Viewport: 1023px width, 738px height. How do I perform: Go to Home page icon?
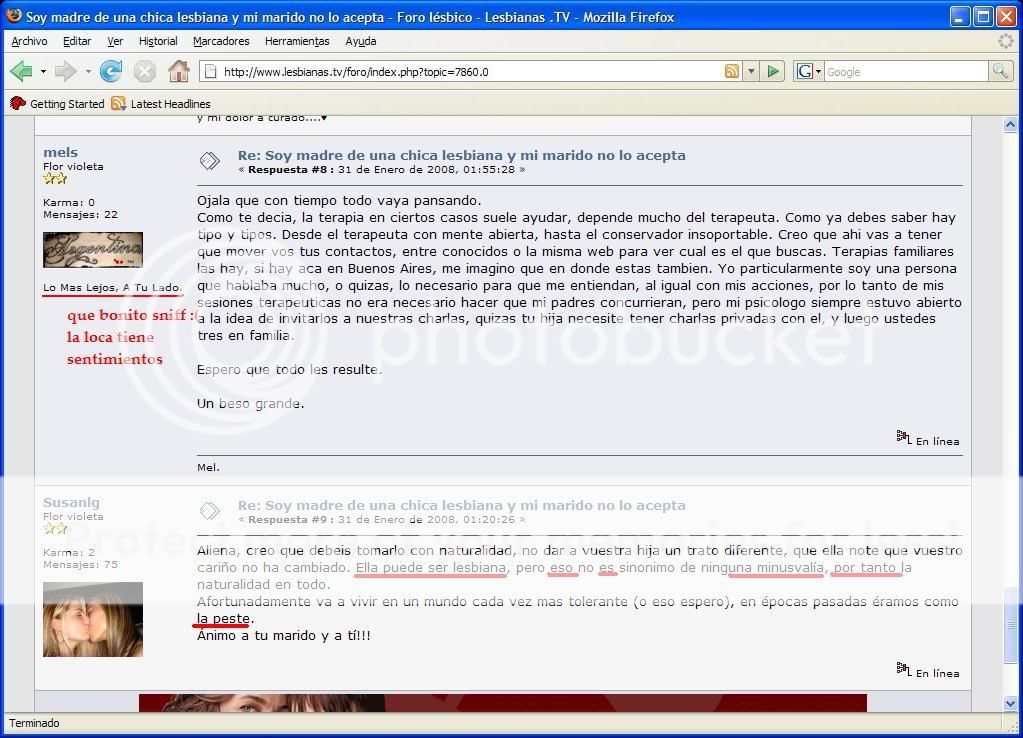(x=179, y=71)
